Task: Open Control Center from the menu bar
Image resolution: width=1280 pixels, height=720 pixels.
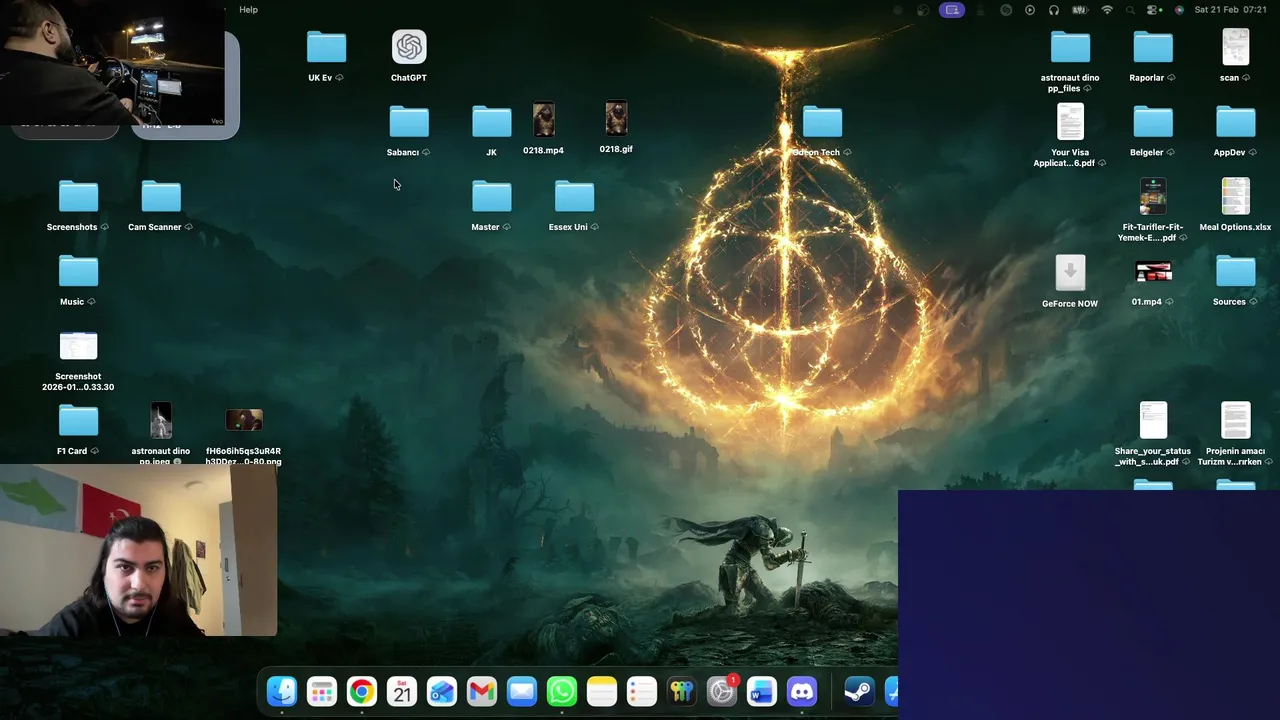Action: (x=1154, y=10)
